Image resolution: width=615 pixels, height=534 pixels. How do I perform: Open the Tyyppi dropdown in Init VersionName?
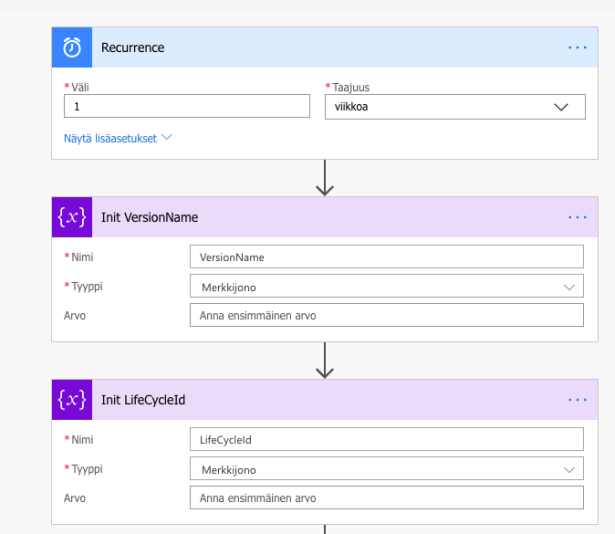pyautogui.click(x=386, y=287)
